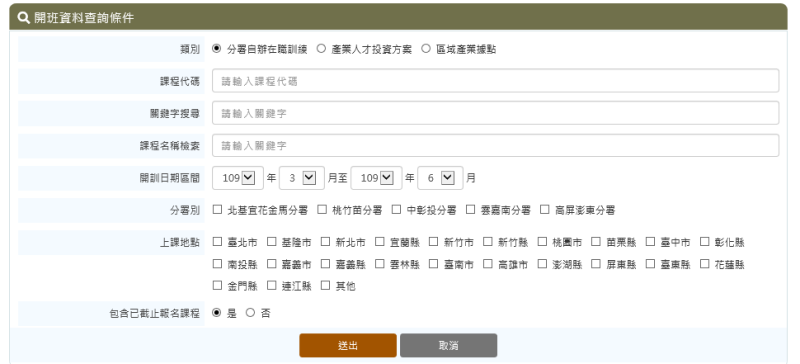800x364 pixels.
Task: Check the 北基宜花金馬分署 checkbox
Action: pos(217,209)
